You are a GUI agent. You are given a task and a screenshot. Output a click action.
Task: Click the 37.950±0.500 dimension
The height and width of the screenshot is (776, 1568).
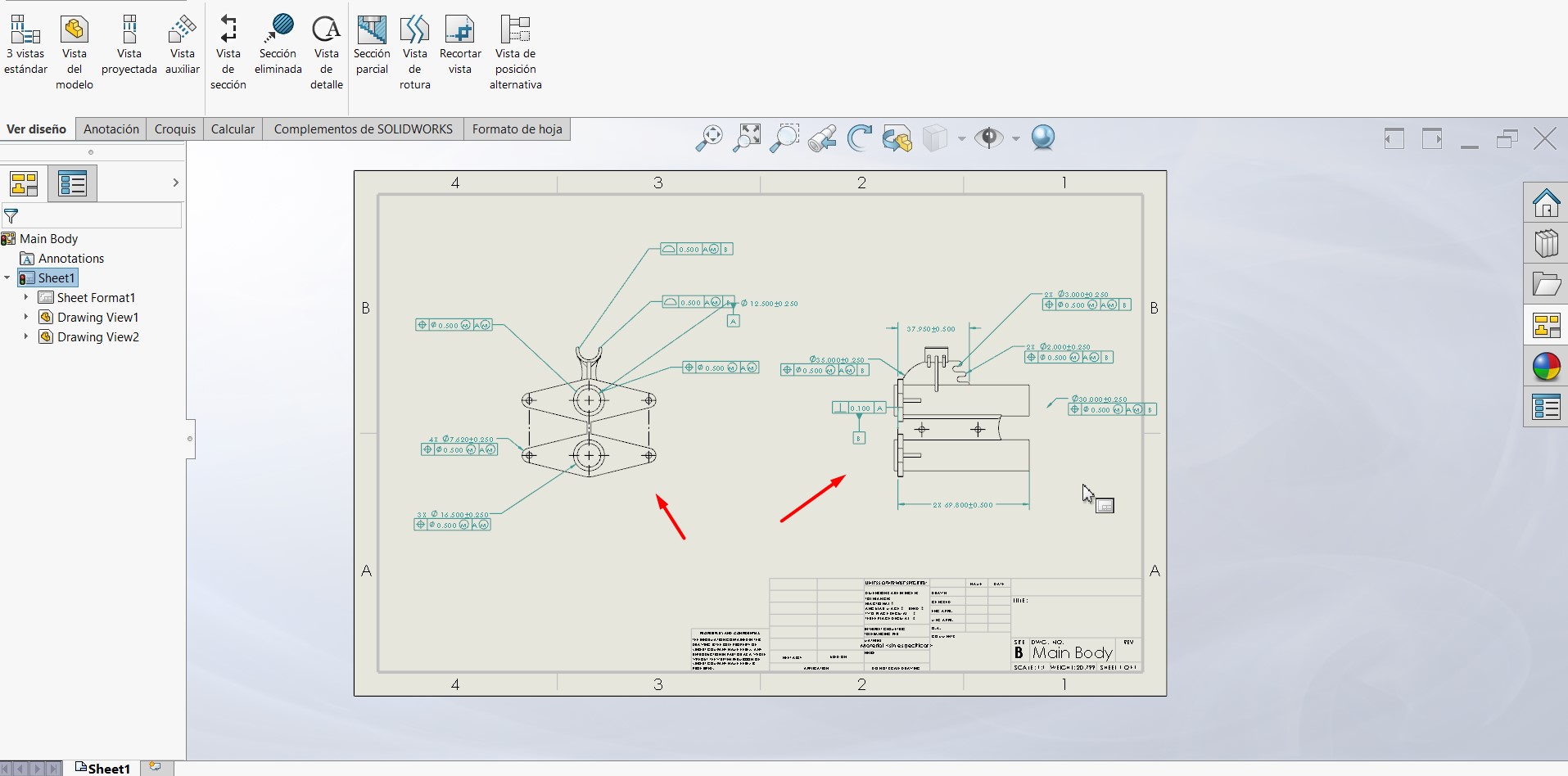(x=931, y=329)
